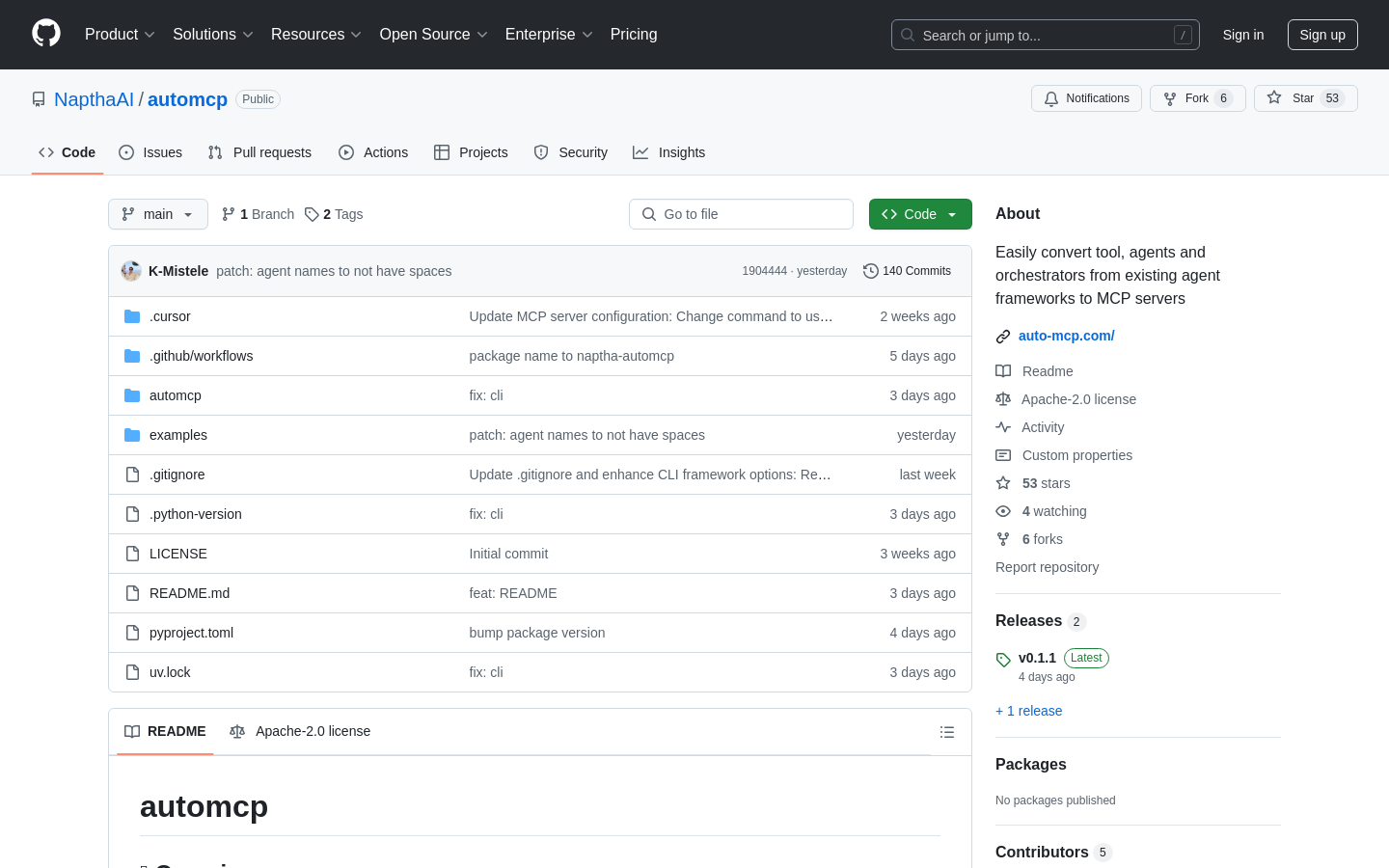The image size is (1389, 868).
Task: Click the tag icon beside 2 Tags
Action: [x=312, y=214]
